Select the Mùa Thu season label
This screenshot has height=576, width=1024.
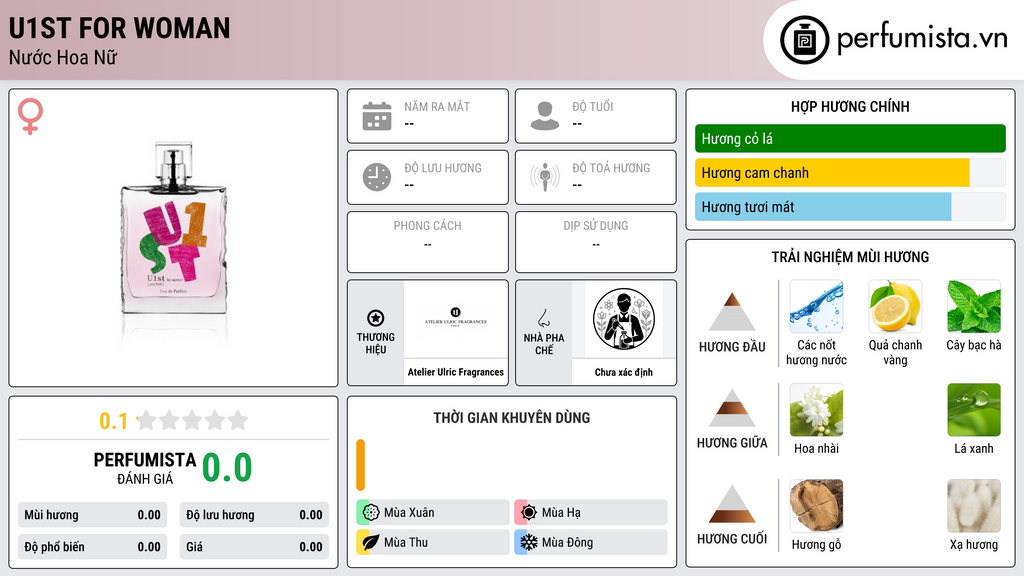tap(406, 542)
